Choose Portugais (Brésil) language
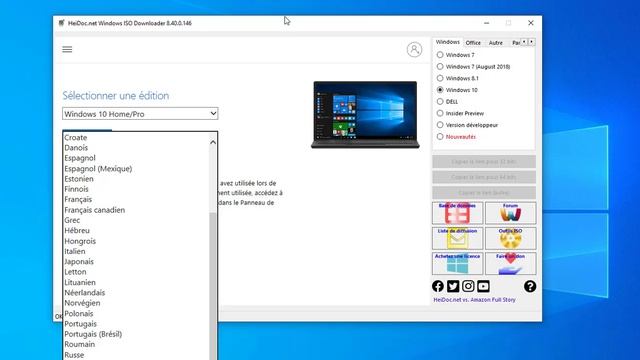Image resolution: width=640 pixels, height=360 pixels. click(136, 334)
